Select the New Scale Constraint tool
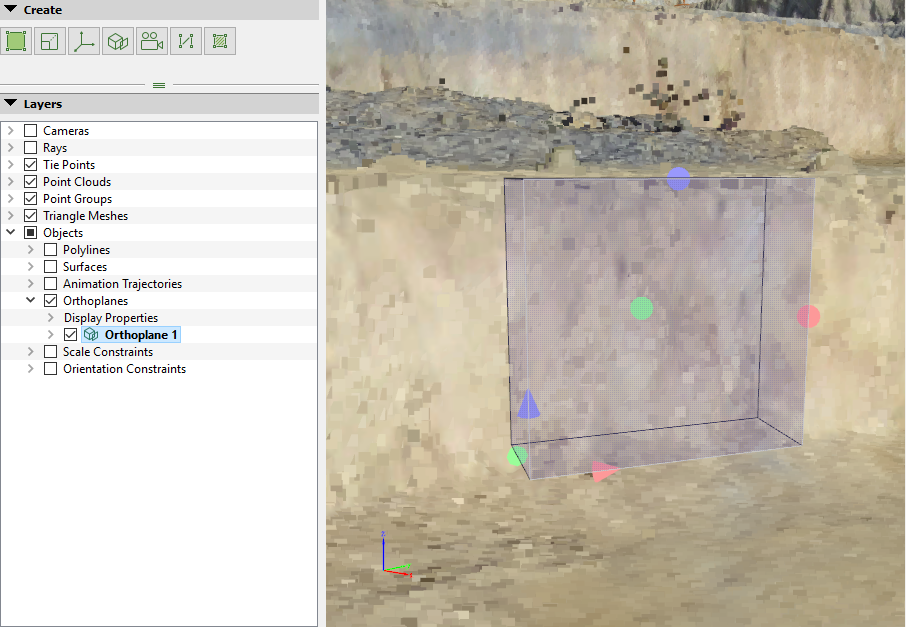The image size is (906, 627). [50, 41]
